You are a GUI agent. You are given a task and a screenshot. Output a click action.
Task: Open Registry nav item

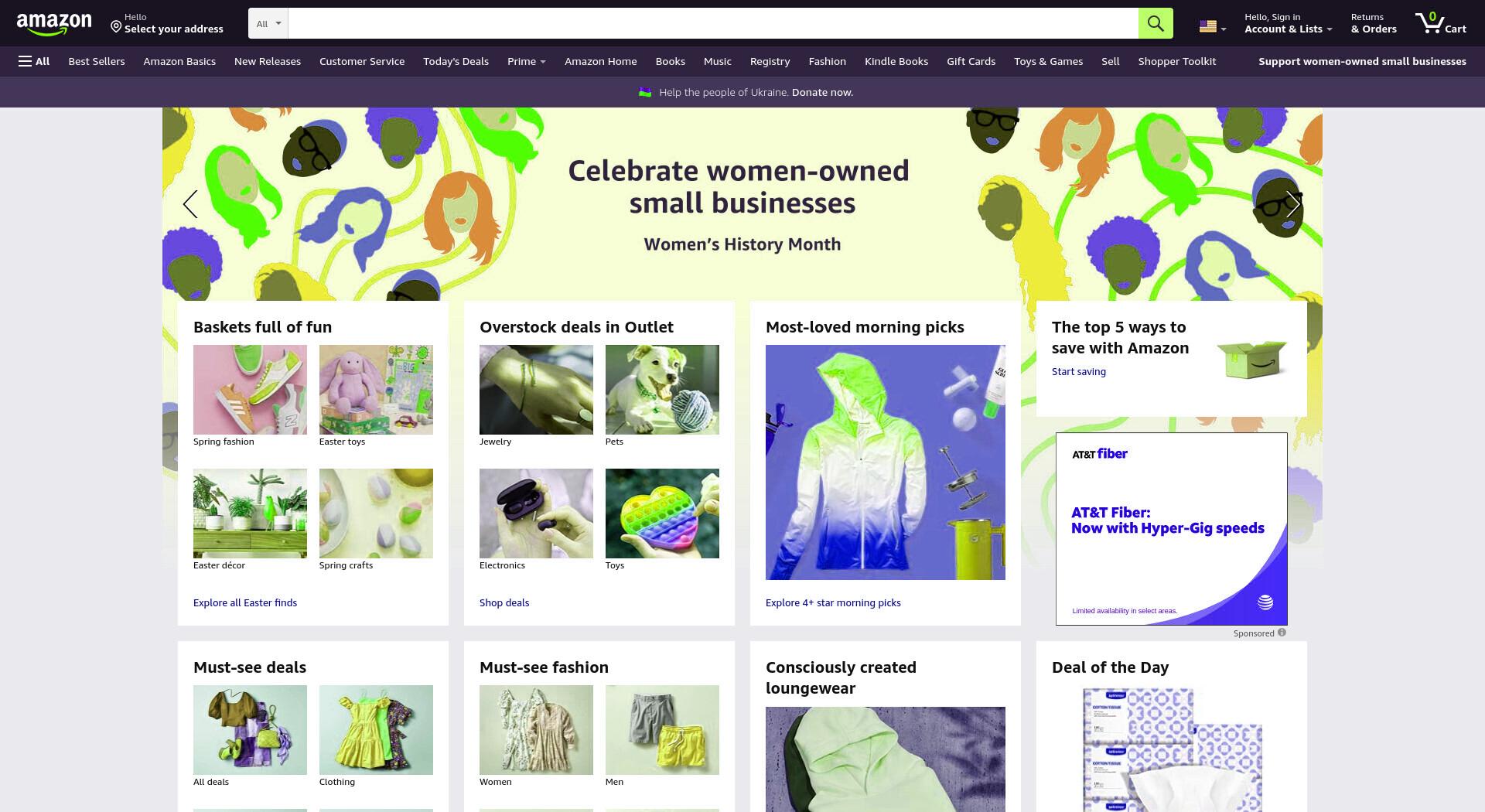click(x=770, y=61)
